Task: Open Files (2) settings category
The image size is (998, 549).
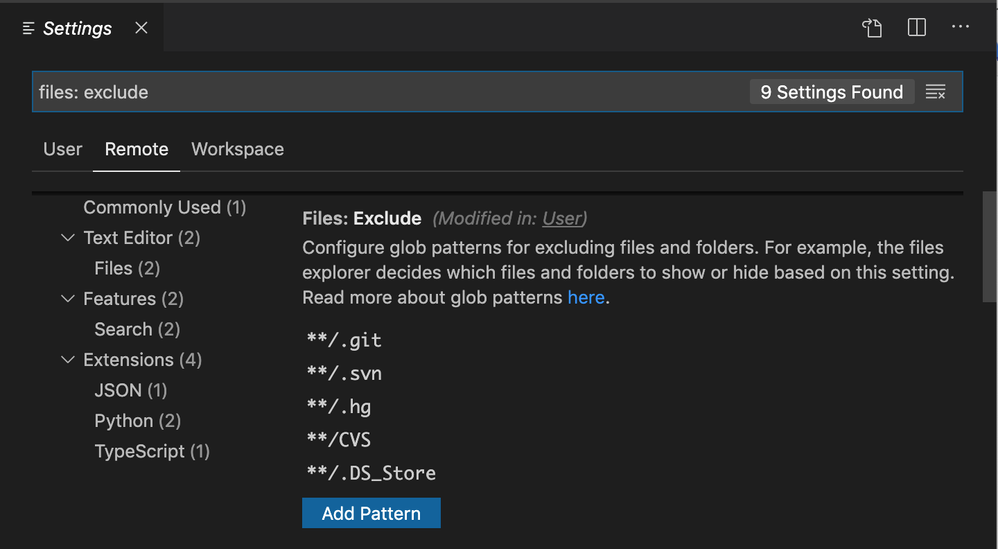Action: [127, 268]
